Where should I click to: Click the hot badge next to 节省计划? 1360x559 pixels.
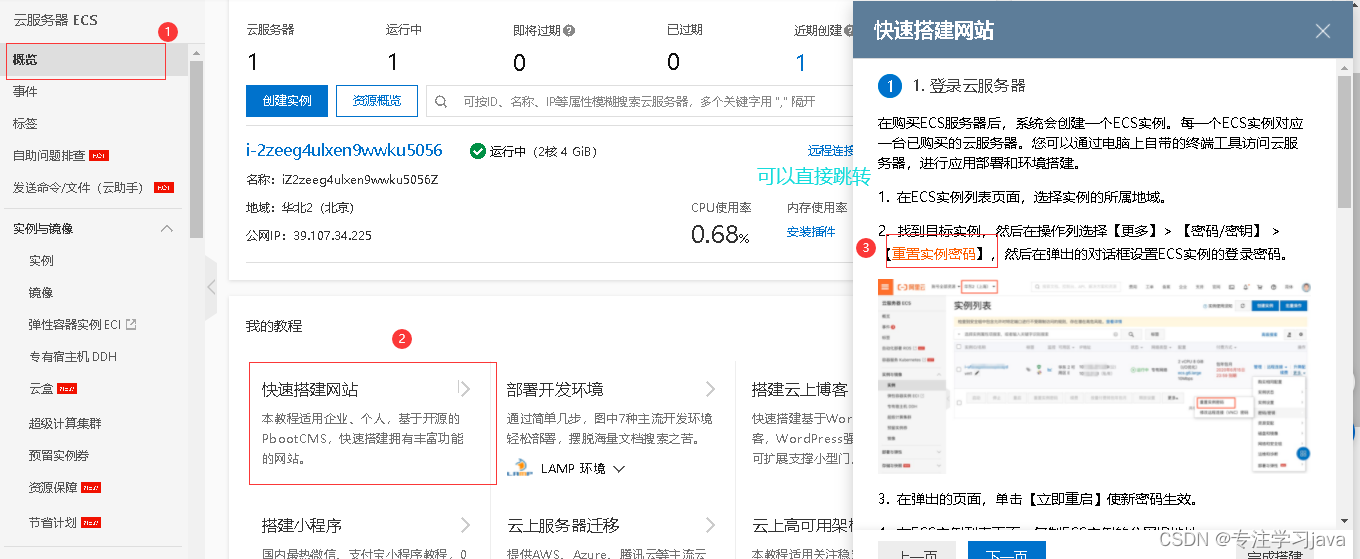91,522
